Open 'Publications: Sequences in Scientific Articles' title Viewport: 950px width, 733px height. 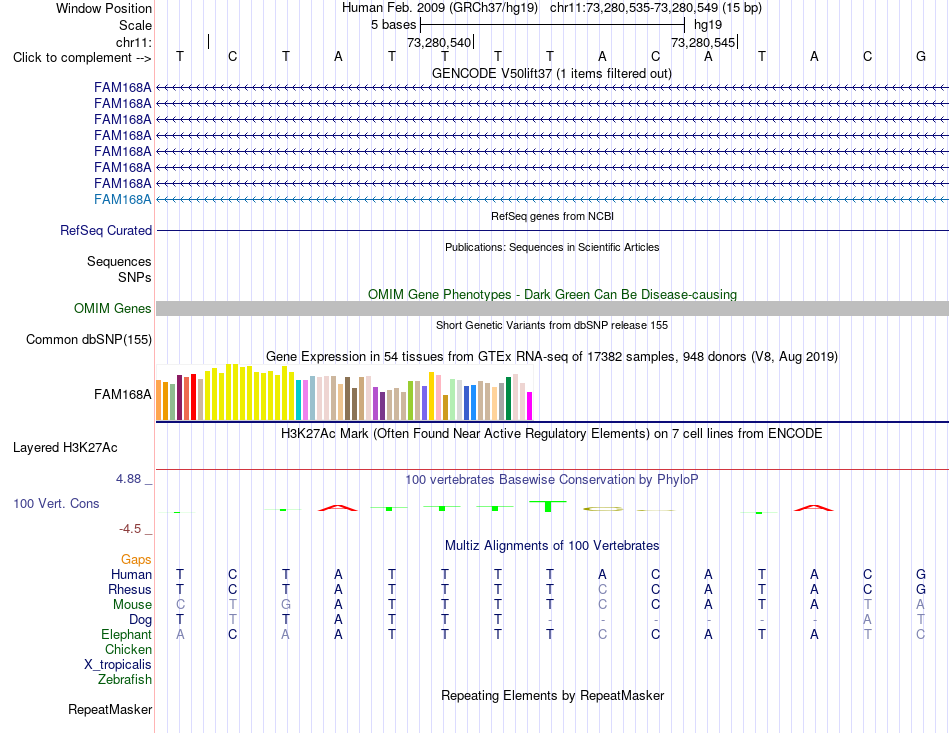coord(552,247)
